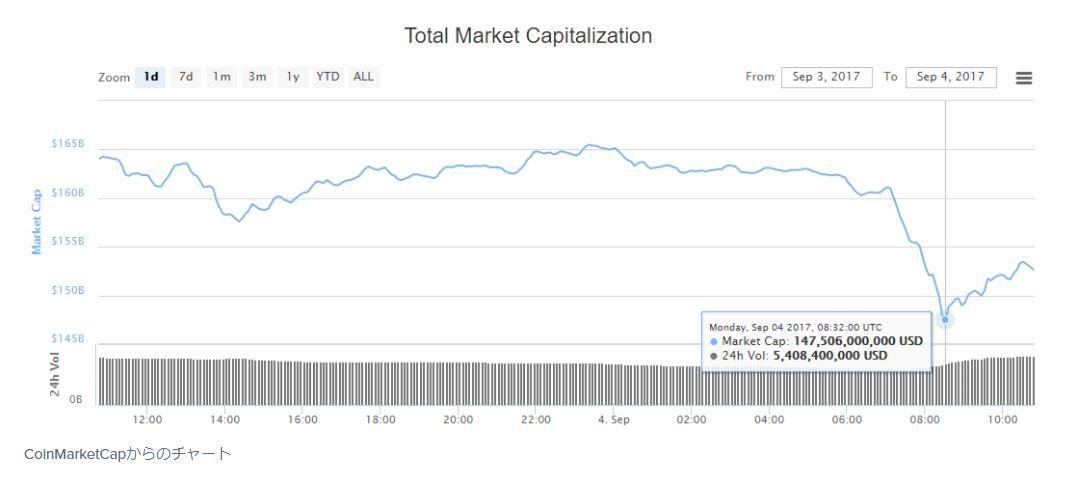Click the $165B axis value
This screenshot has width=1086, height=481.
point(68,144)
